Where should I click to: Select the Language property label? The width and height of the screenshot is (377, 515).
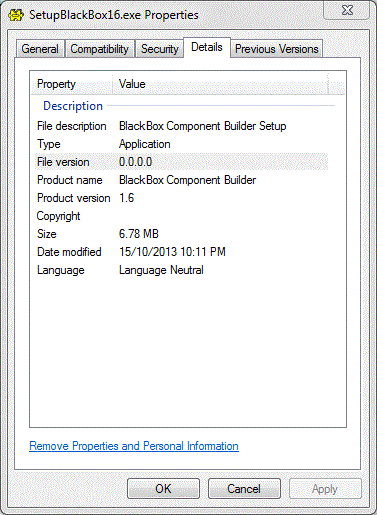tap(61, 270)
